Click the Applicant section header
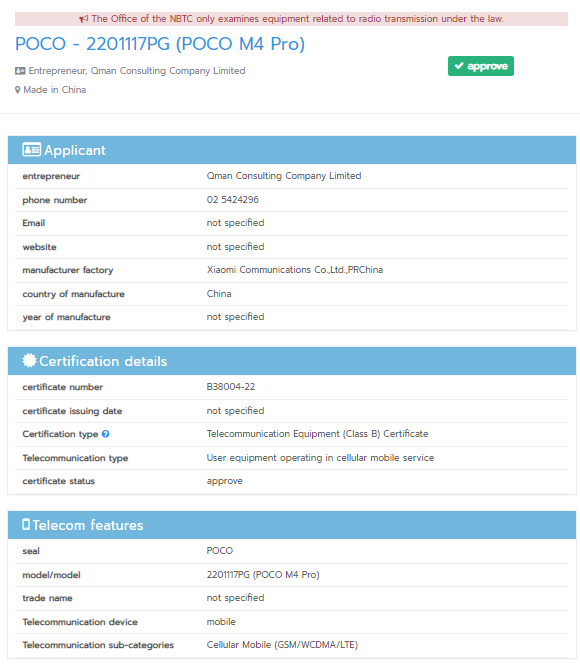Viewport: 580px width, 668px height. [x=292, y=150]
